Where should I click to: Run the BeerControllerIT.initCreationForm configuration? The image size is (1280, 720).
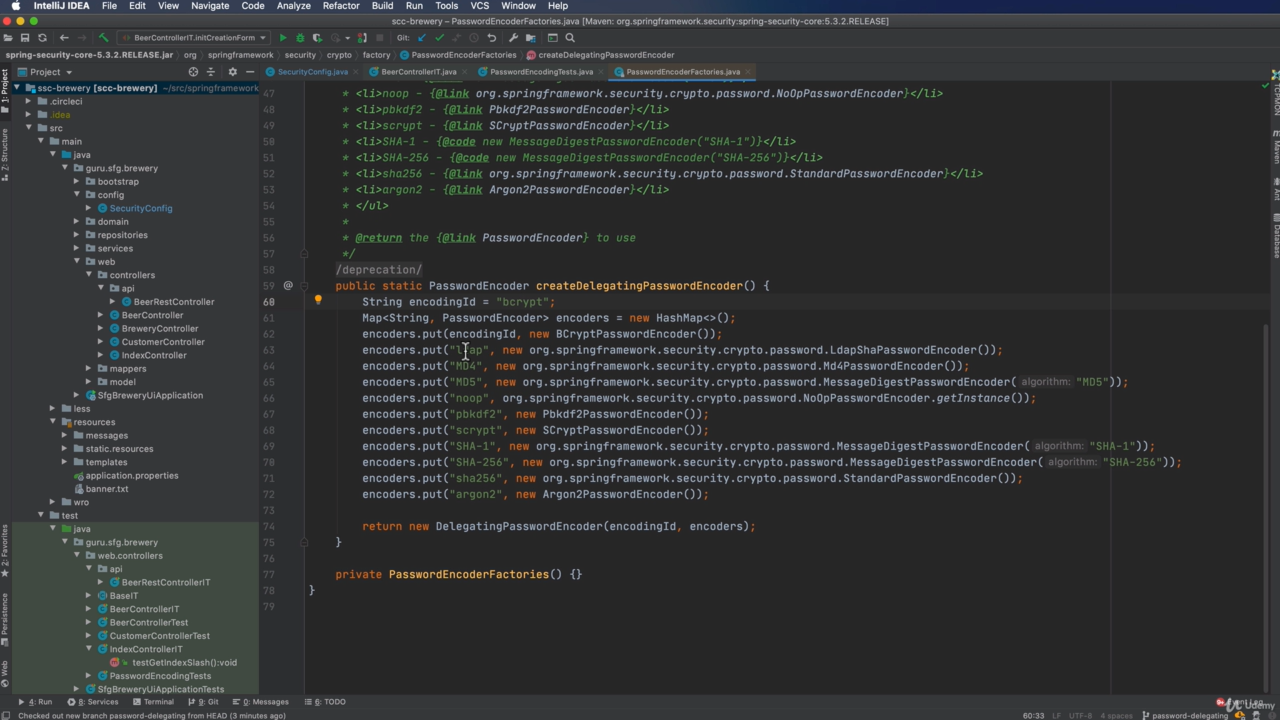283,38
